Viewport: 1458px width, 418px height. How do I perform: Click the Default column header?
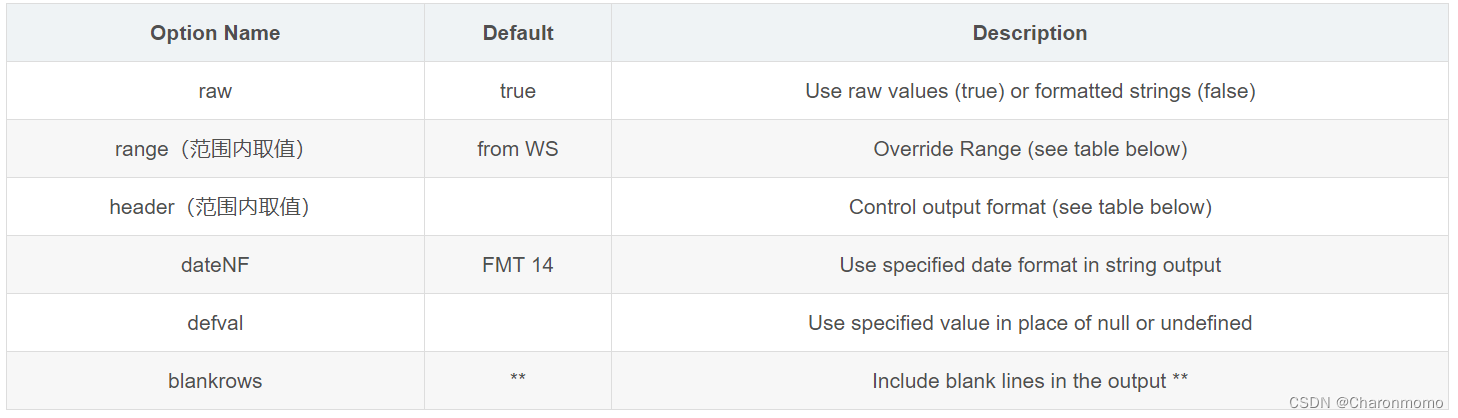coord(518,33)
